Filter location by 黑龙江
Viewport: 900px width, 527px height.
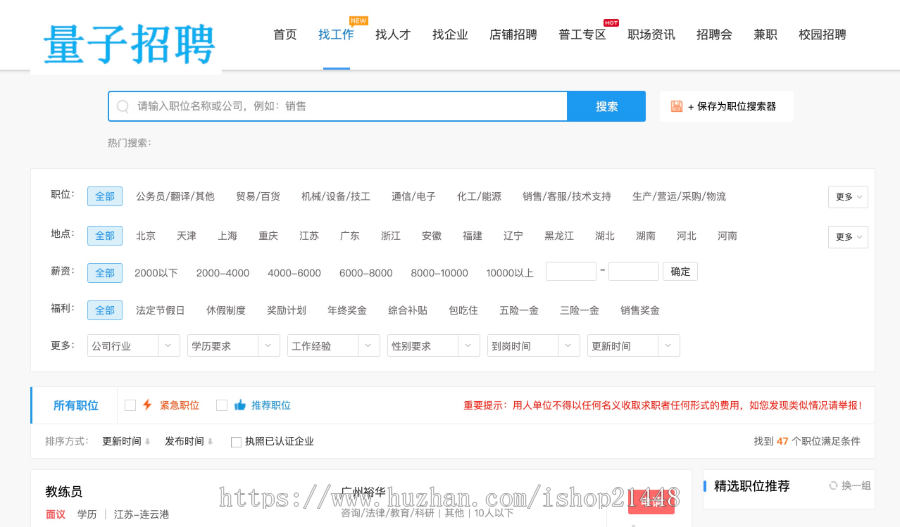(559, 236)
